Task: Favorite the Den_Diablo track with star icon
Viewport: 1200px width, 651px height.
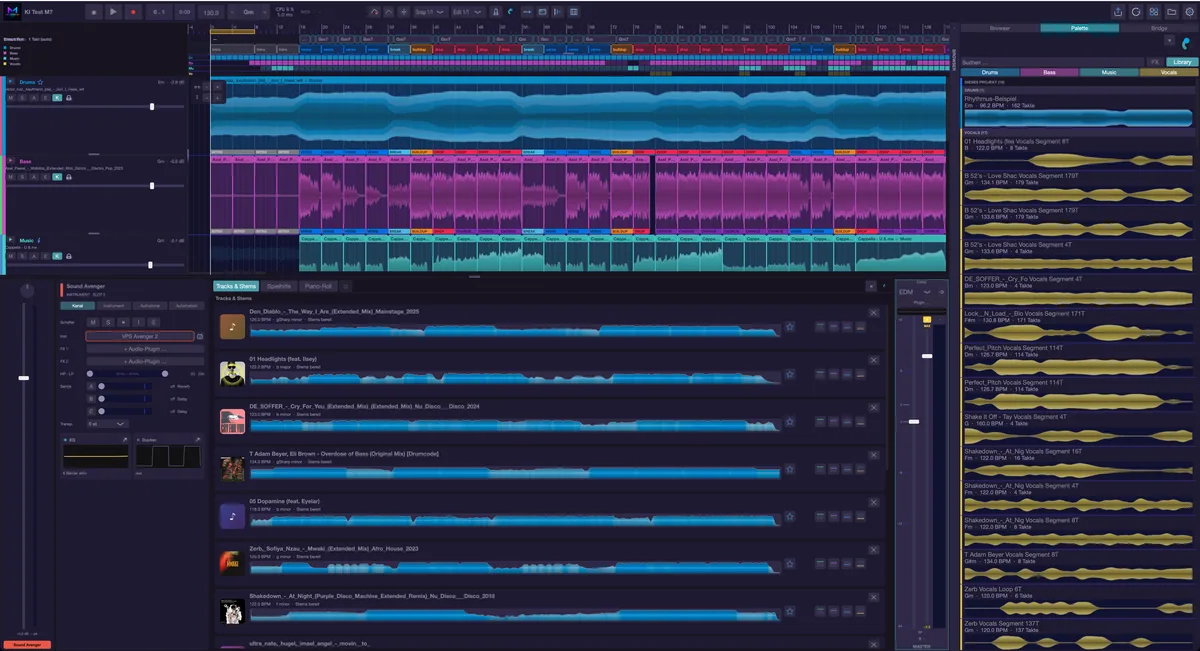Action: coord(789,326)
